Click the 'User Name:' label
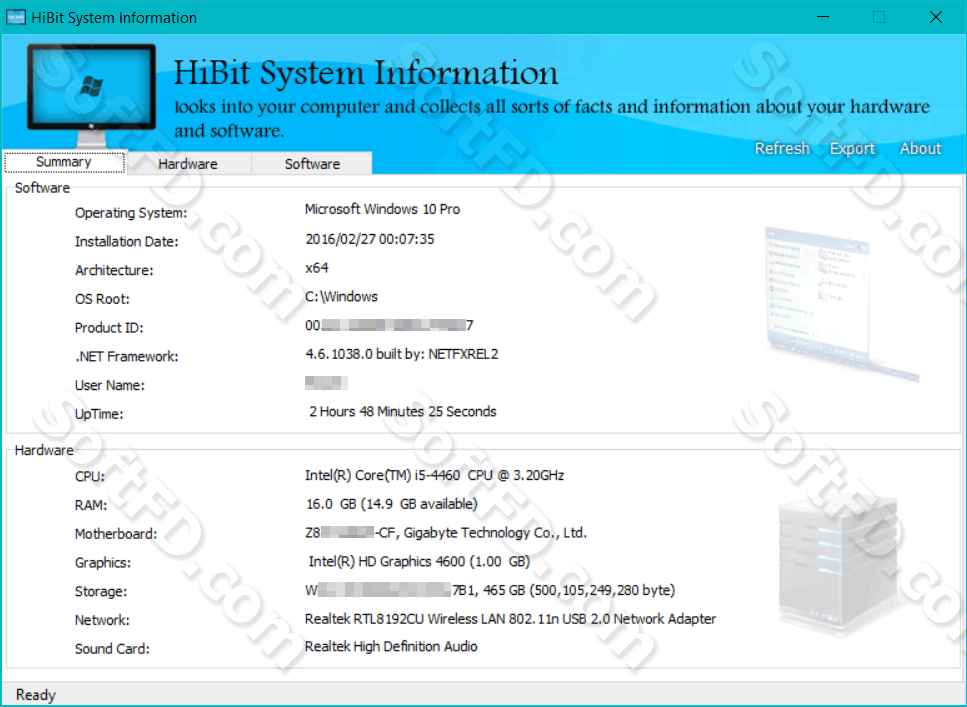Screen dimensions: 967x707 click(110, 386)
